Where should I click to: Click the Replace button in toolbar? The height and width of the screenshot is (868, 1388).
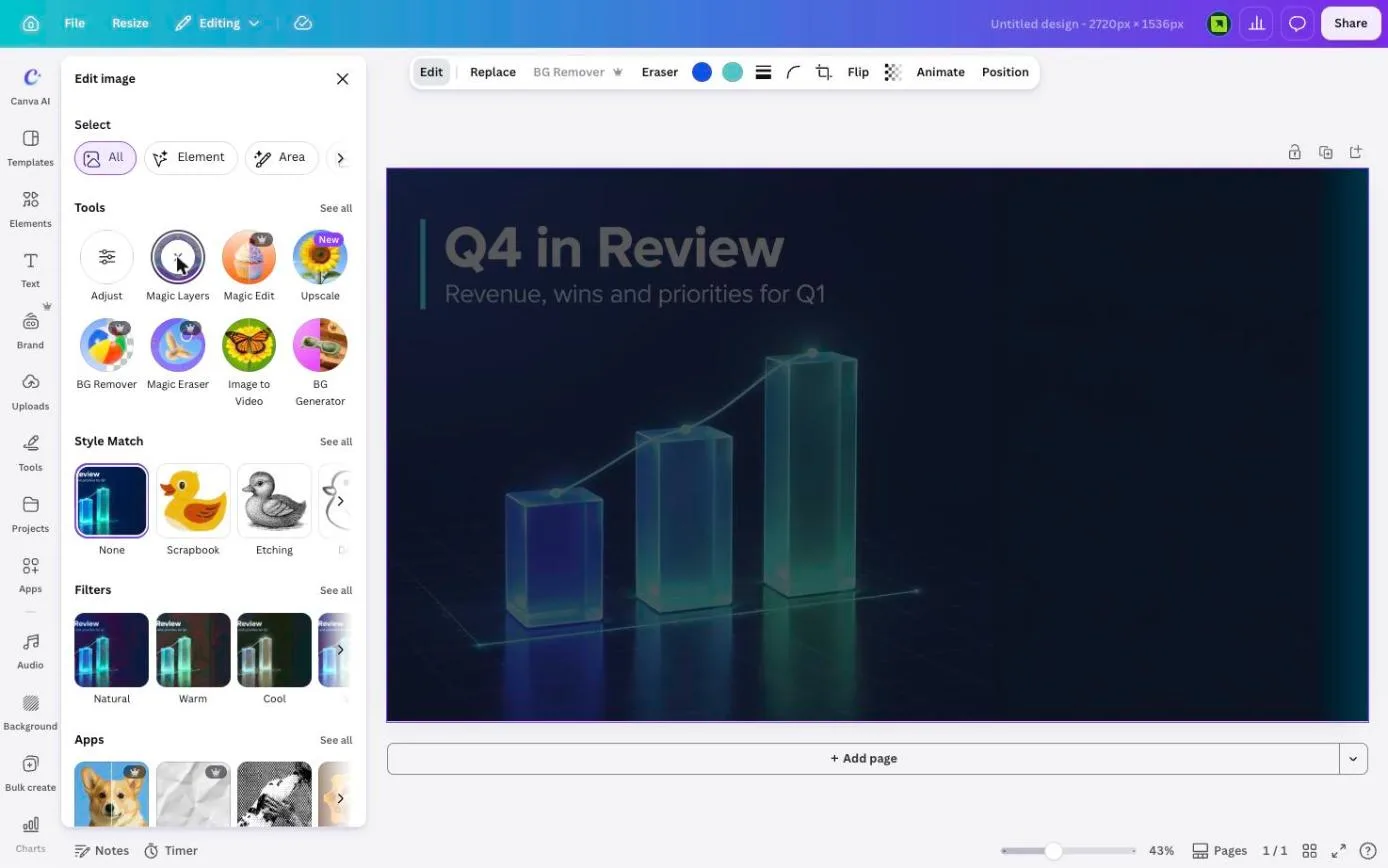click(493, 72)
